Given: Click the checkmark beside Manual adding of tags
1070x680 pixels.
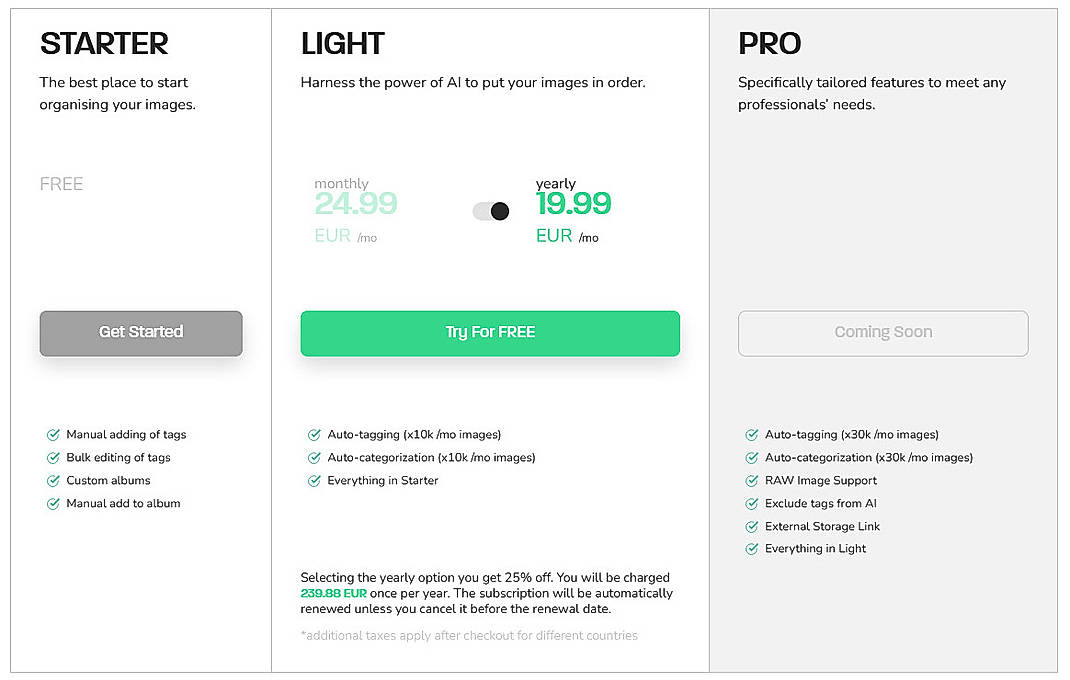Looking at the screenshot, I should click(x=53, y=434).
